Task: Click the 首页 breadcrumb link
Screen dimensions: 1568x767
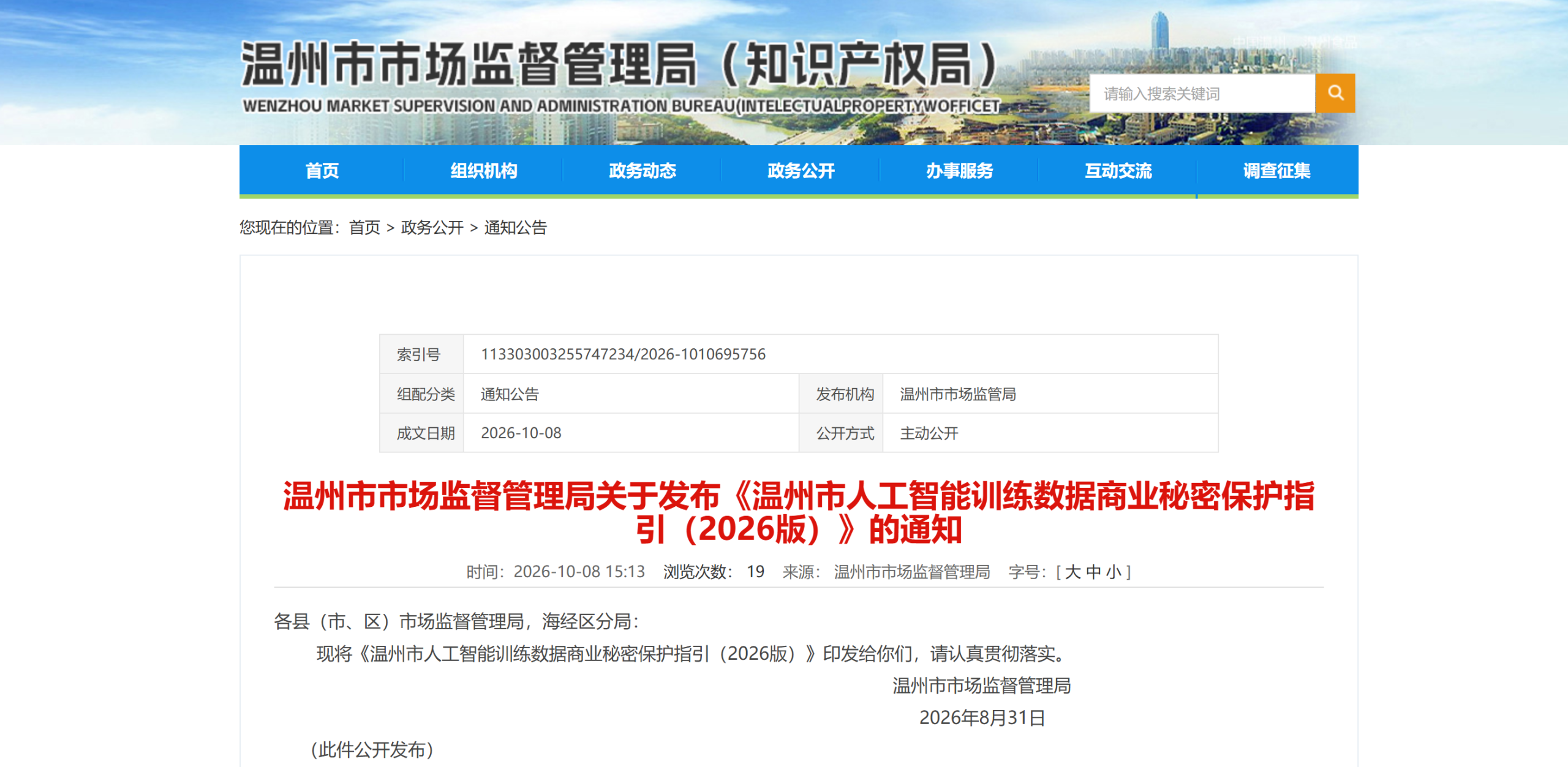Action: pyautogui.click(x=364, y=228)
